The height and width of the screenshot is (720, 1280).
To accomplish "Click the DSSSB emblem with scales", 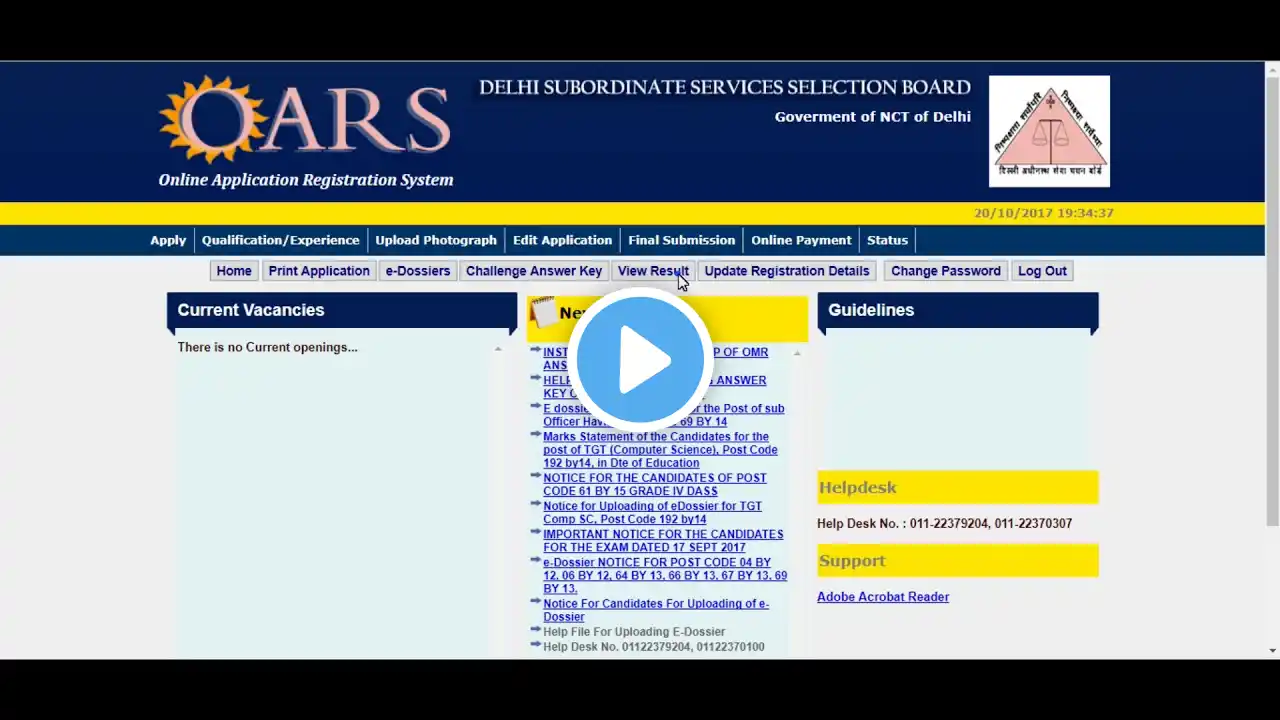I will 1049,131.
